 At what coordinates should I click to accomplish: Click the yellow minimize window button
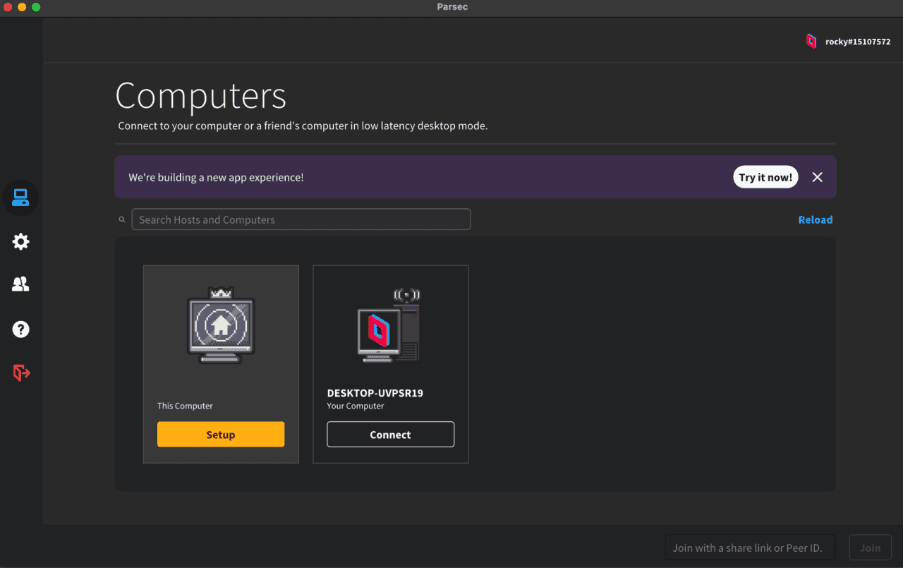coord(22,7)
